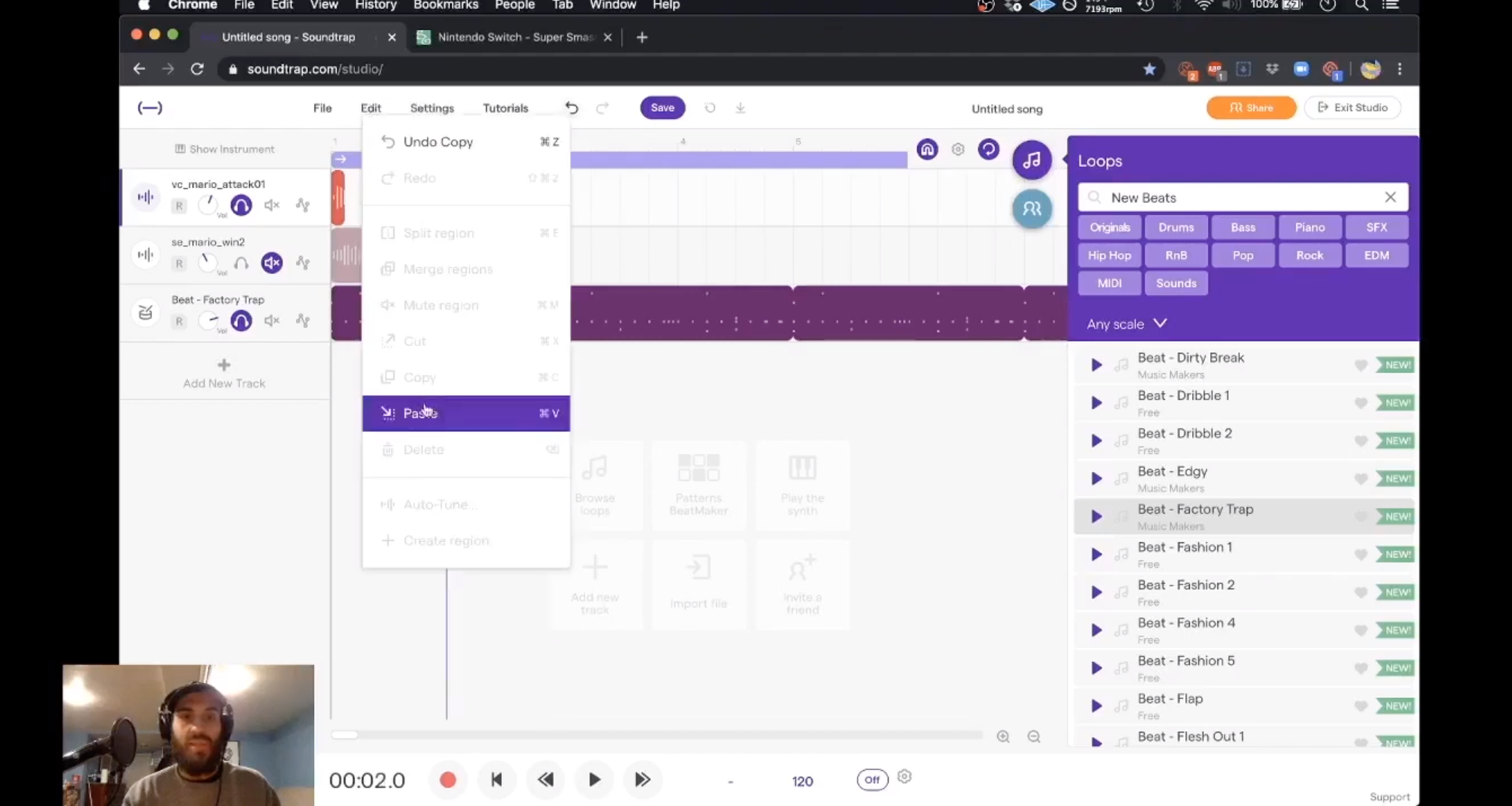Disable headphone monitoring on Beat - Factory Trap

(241, 321)
